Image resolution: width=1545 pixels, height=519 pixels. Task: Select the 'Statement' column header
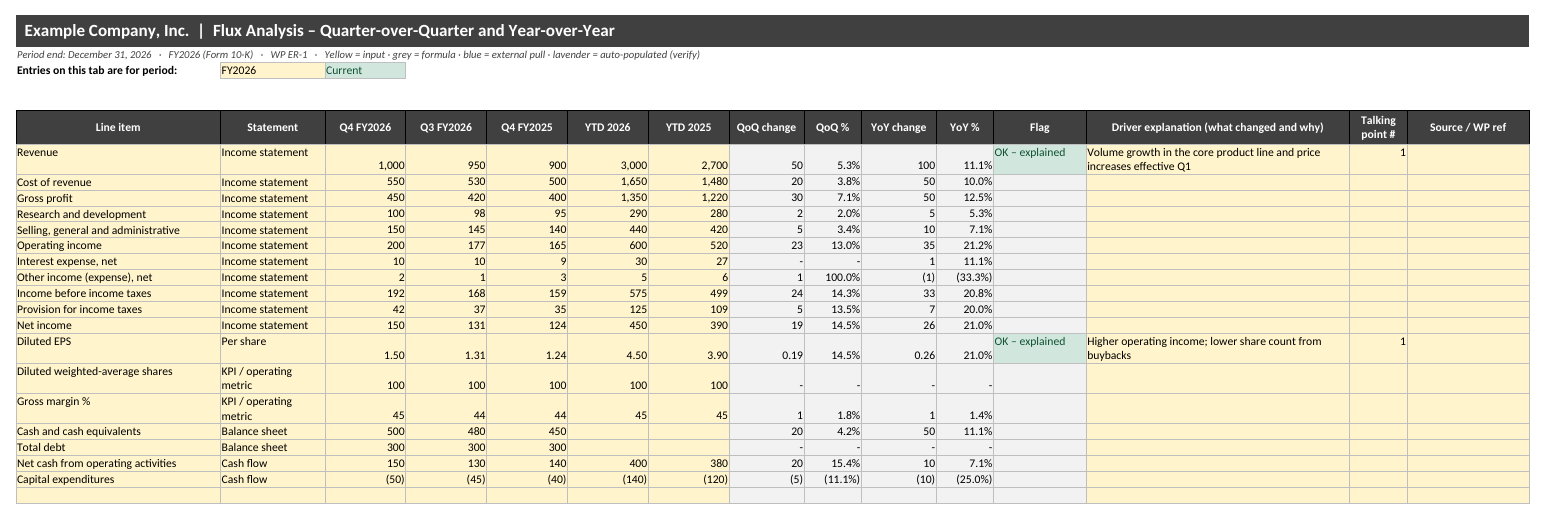click(x=273, y=127)
